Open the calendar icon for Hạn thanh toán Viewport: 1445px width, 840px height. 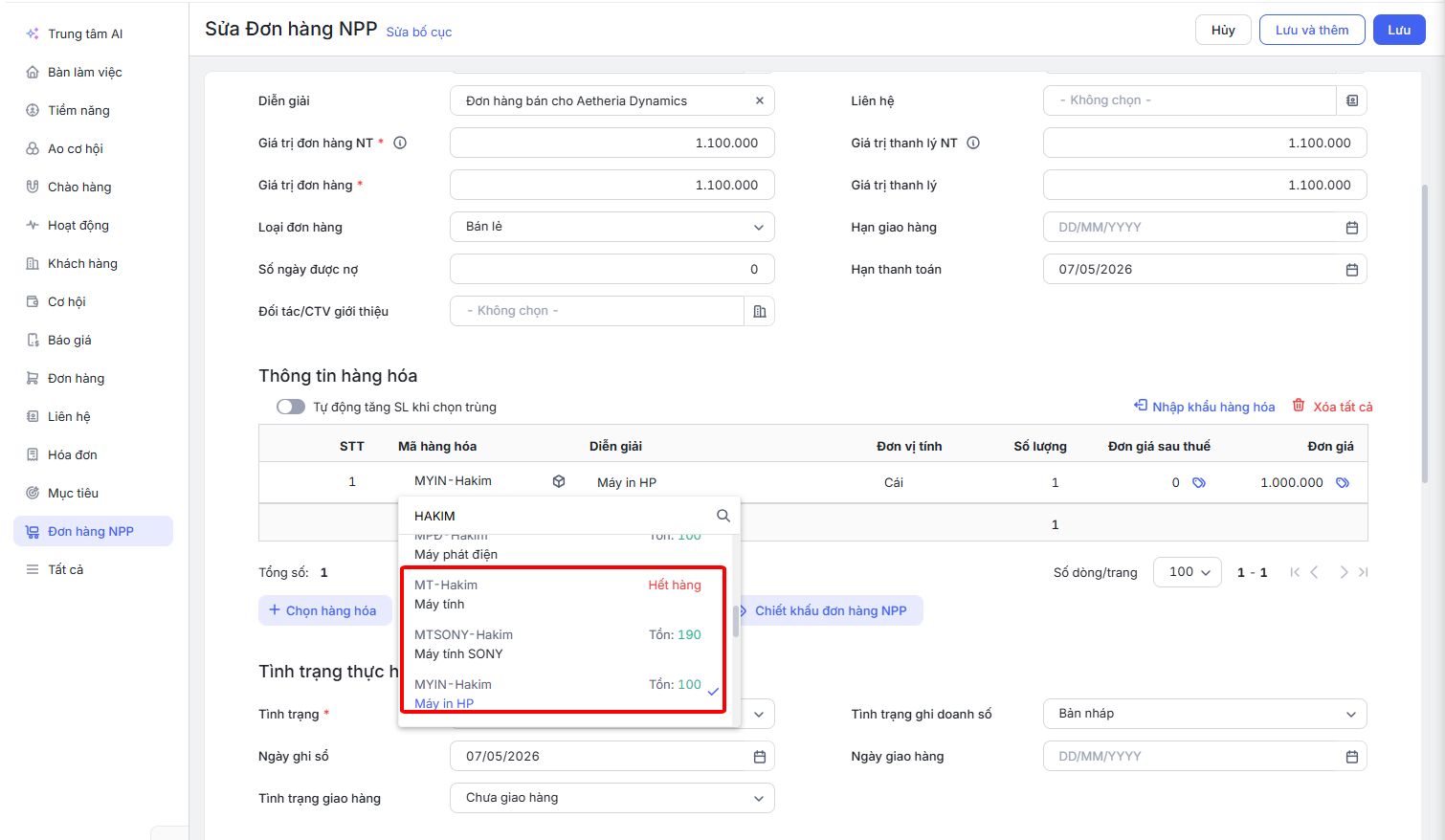pos(1352,270)
